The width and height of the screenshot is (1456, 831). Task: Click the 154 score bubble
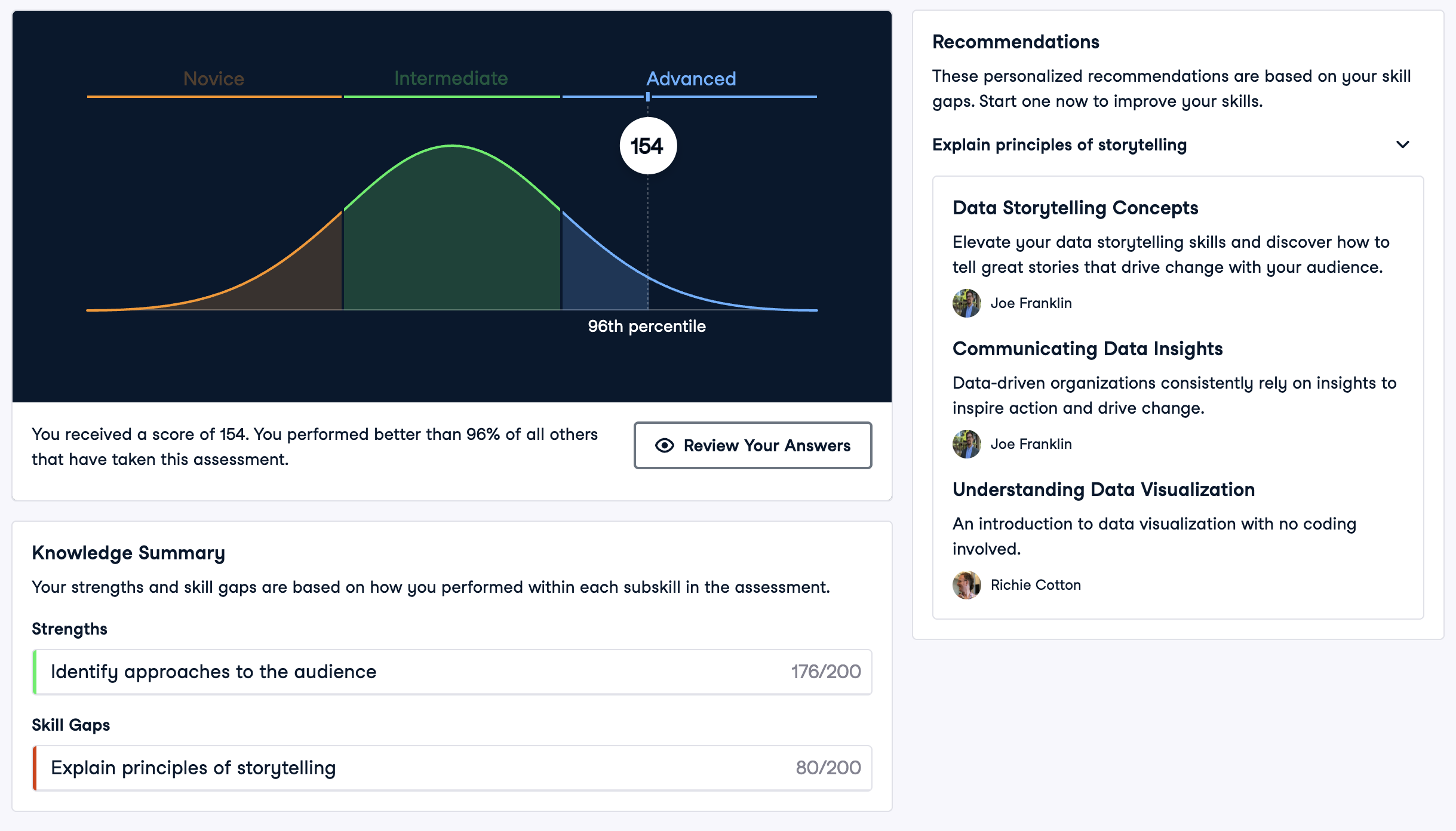pos(648,146)
